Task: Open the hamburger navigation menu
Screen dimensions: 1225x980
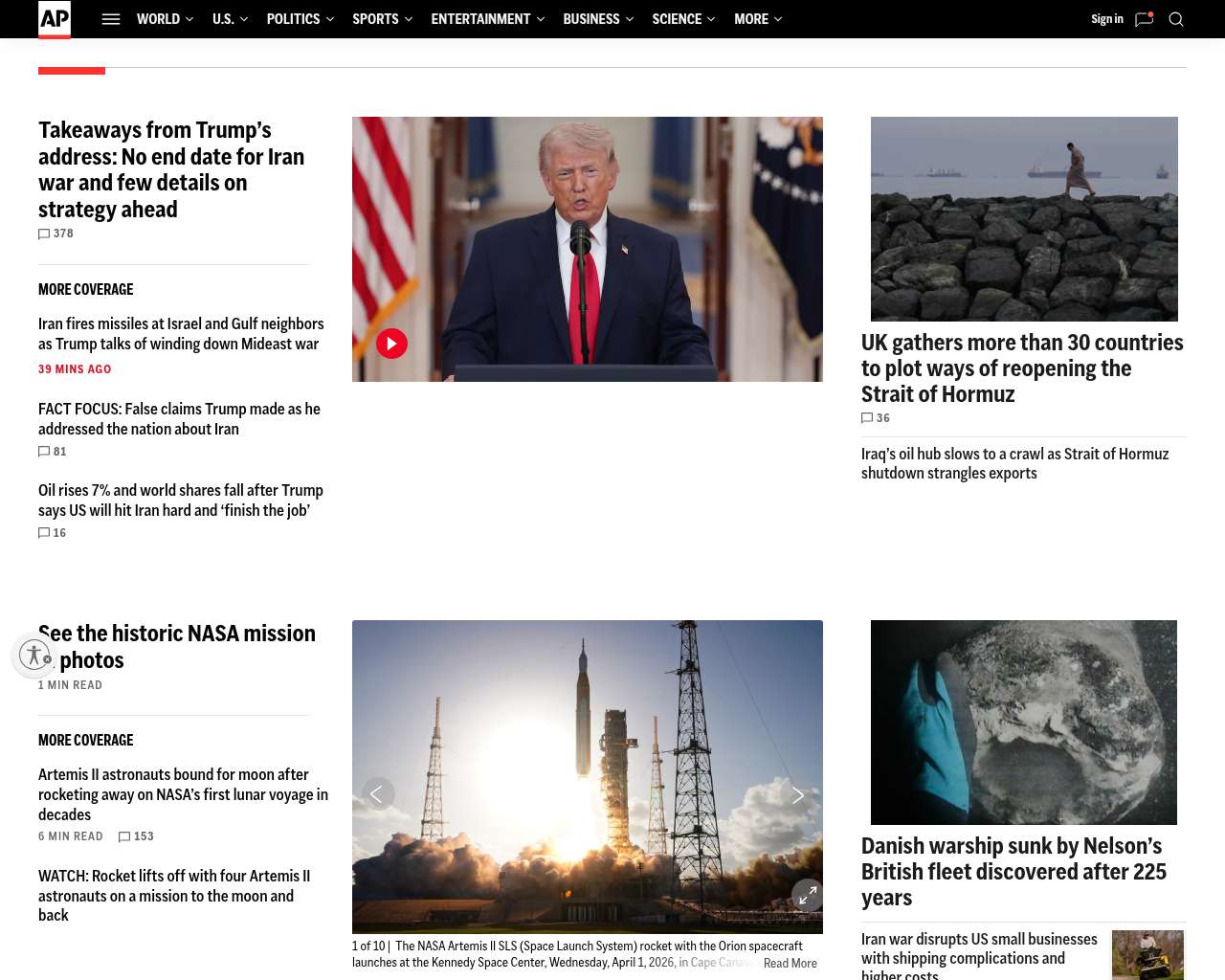Action: click(111, 19)
